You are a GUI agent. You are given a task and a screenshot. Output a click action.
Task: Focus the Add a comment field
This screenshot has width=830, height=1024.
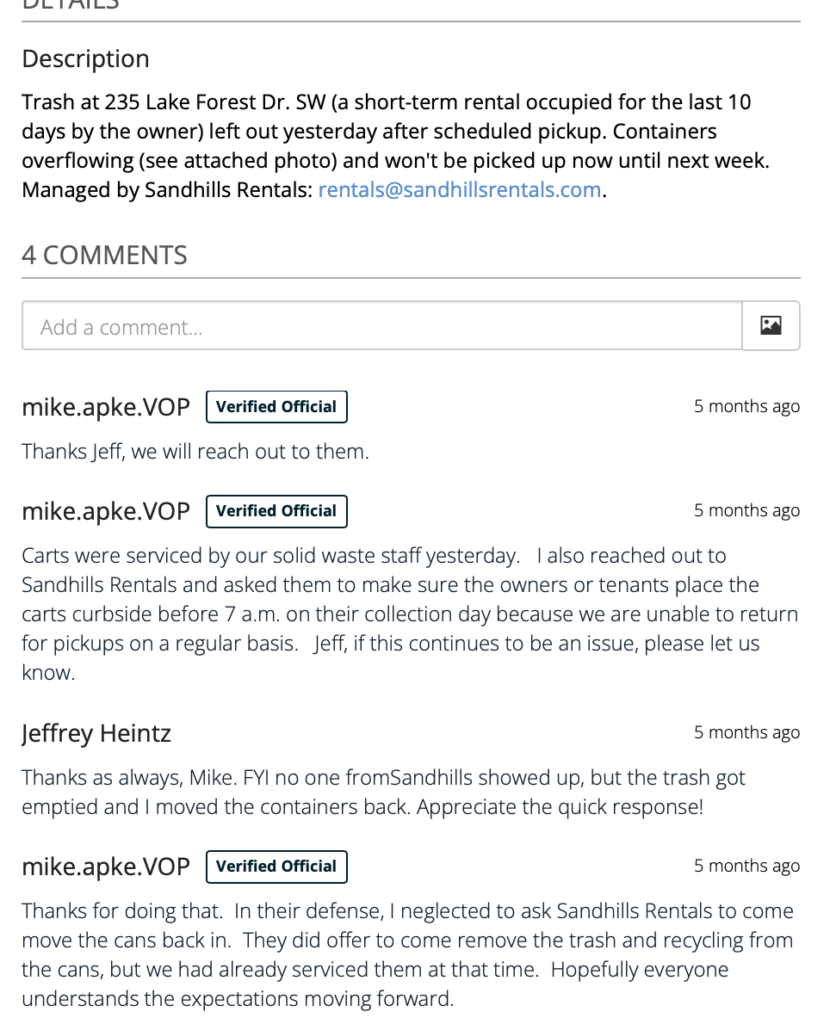[382, 325]
